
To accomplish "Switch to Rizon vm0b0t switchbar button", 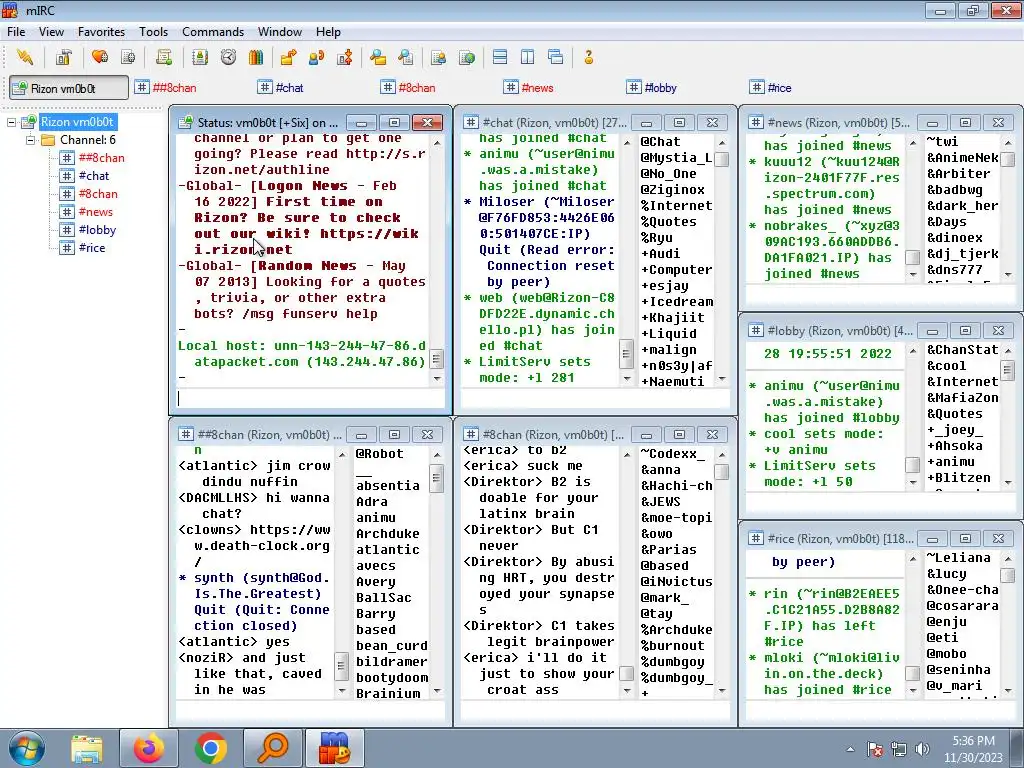I will coord(69,88).
